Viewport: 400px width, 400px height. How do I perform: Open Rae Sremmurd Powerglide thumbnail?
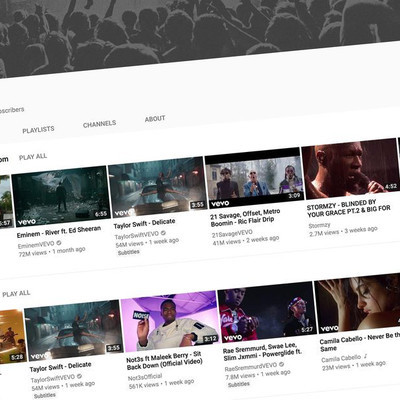coord(267,312)
